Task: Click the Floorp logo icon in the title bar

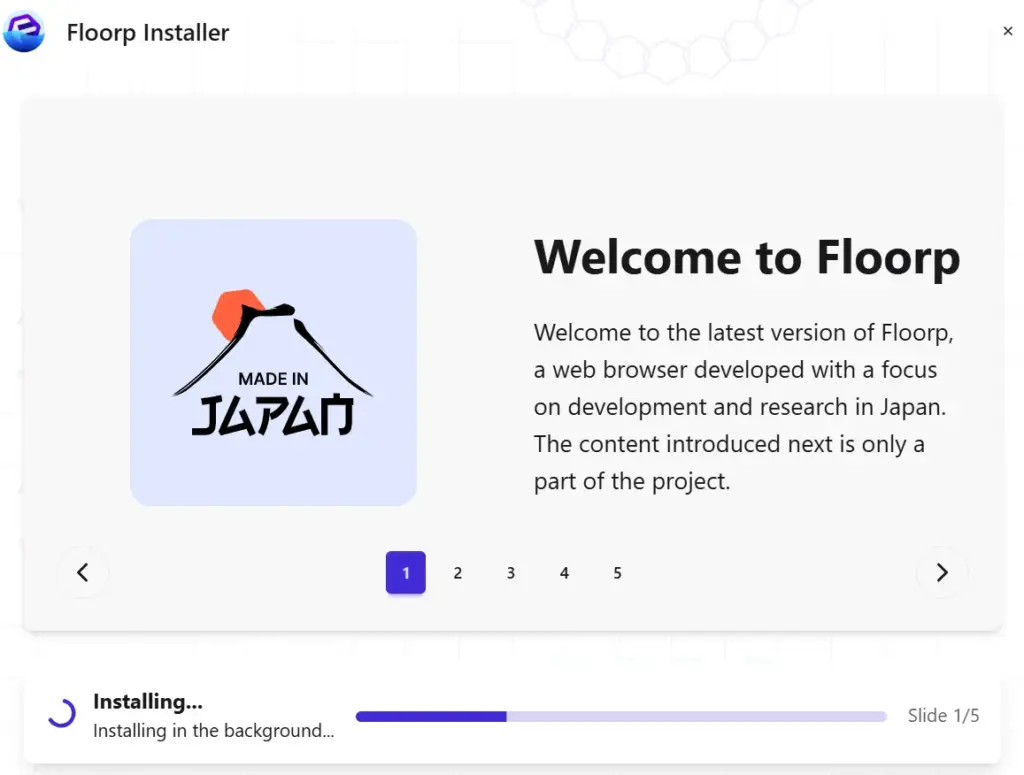Action: (x=23, y=31)
